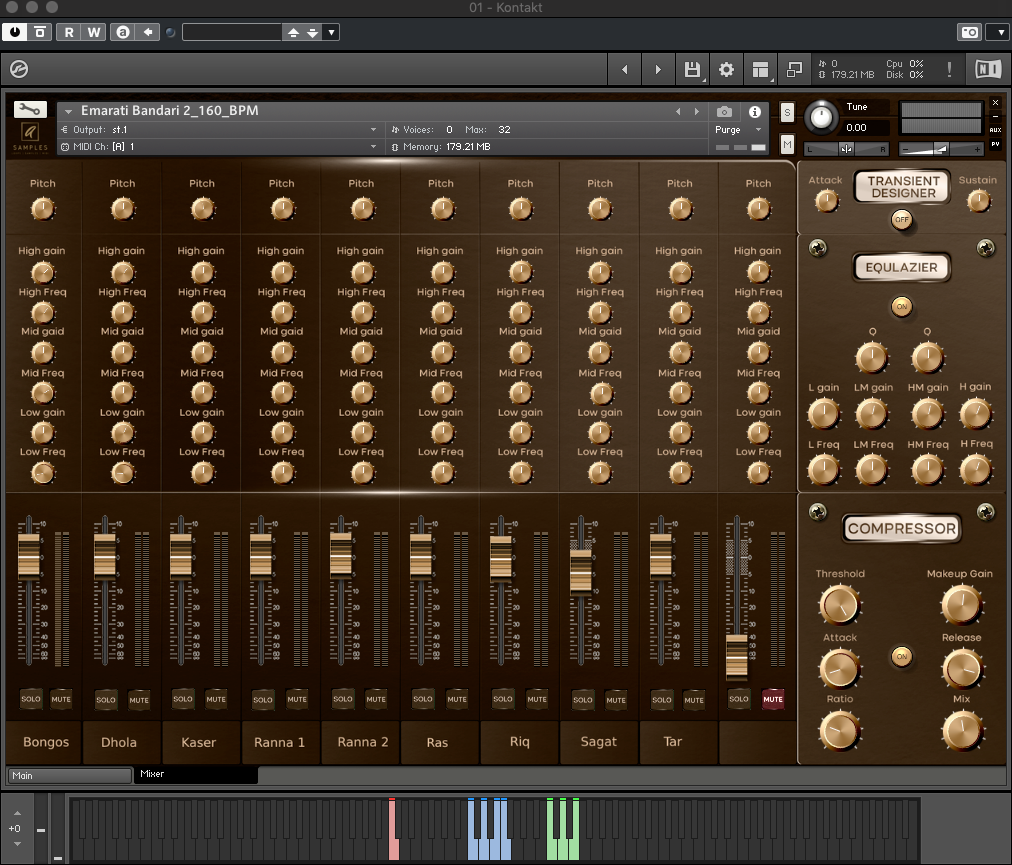
Task: Click the Bongos volume fader
Action: pos(28,555)
